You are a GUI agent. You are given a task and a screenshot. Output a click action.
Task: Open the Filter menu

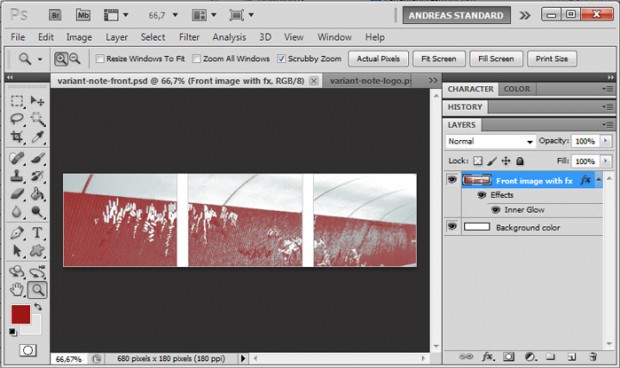point(189,37)
